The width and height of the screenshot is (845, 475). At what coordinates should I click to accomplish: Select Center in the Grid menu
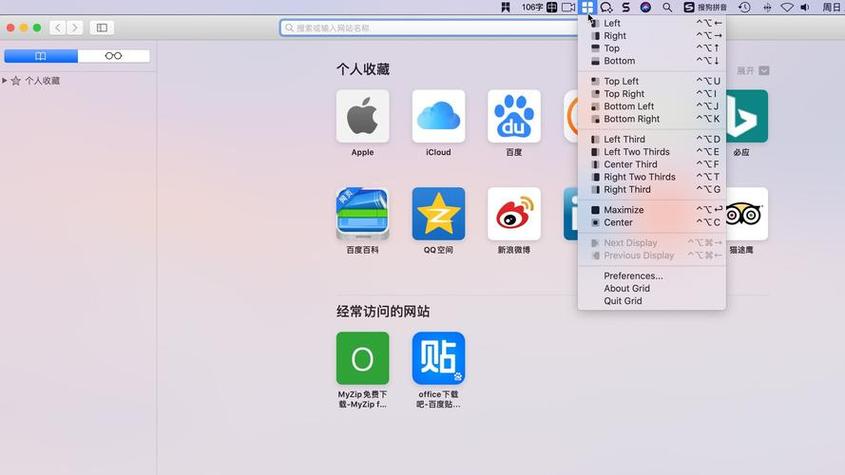pos(652,222)
